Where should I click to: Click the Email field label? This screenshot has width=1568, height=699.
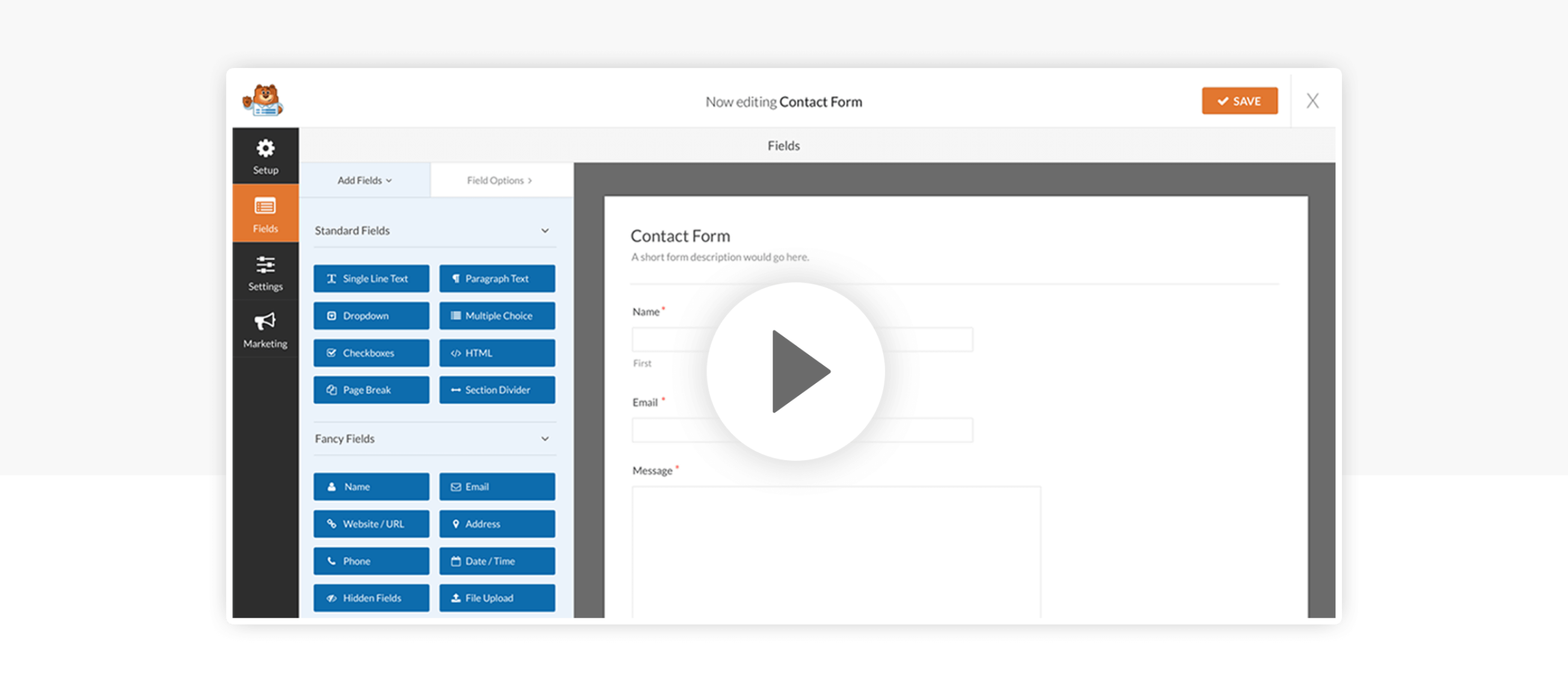pos(645,402)
